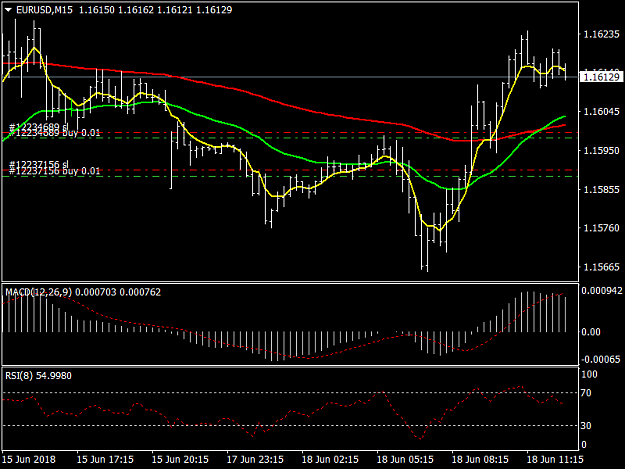Click the MACD zero level label 0.00
625x469 pixels.
pyautogui.click(x=591, y=332)
